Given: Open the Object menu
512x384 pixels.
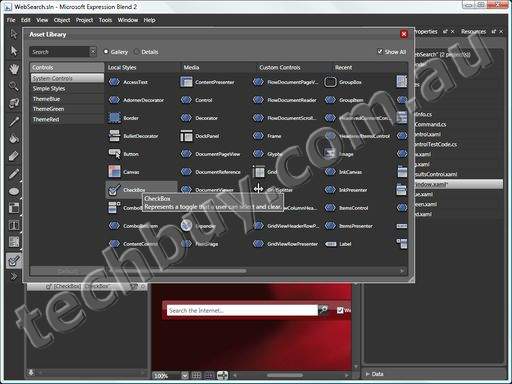Looking at the screenshot, I should coord(62,20).
